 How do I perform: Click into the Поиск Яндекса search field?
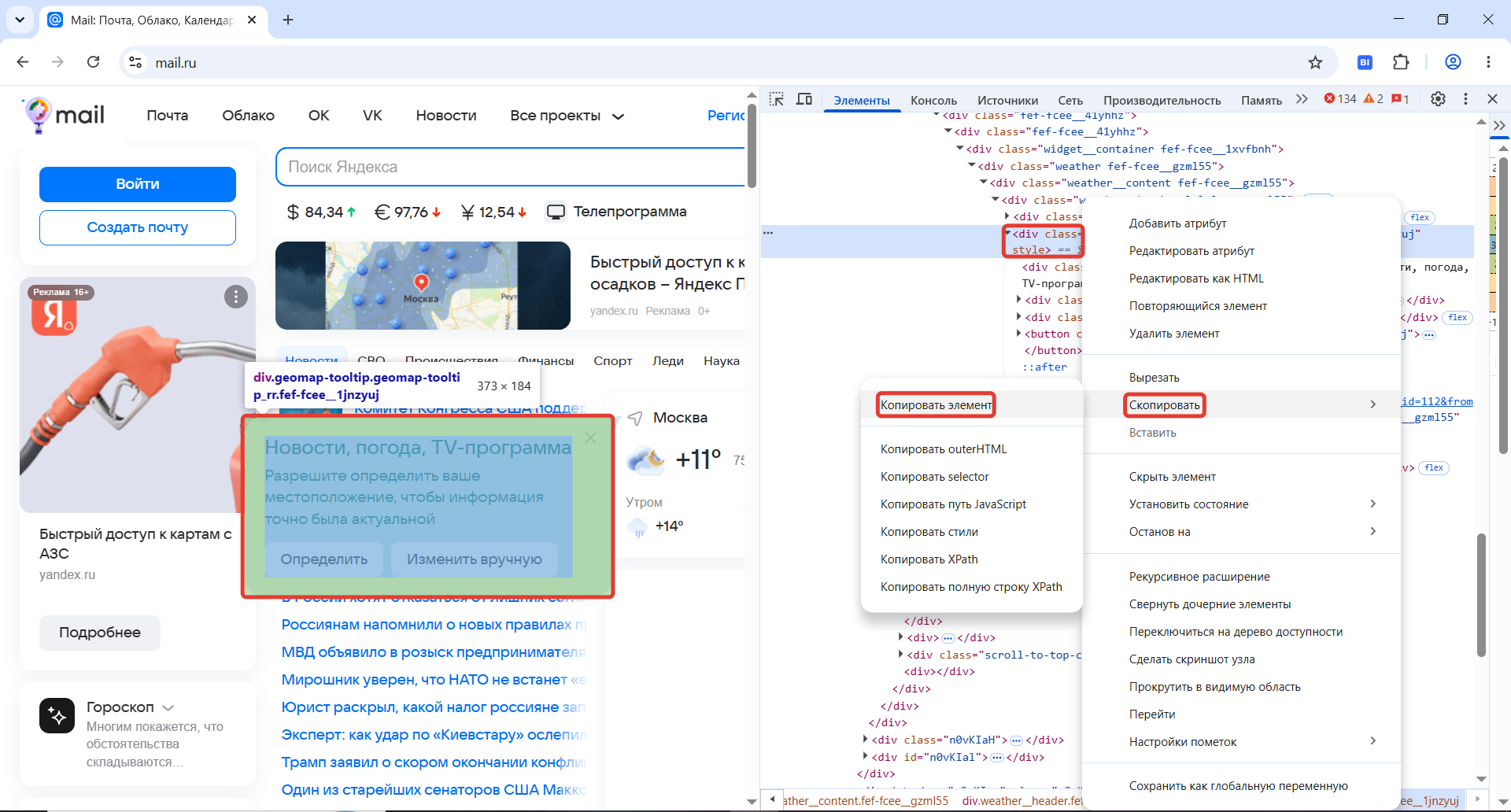(x=510, y=167)
